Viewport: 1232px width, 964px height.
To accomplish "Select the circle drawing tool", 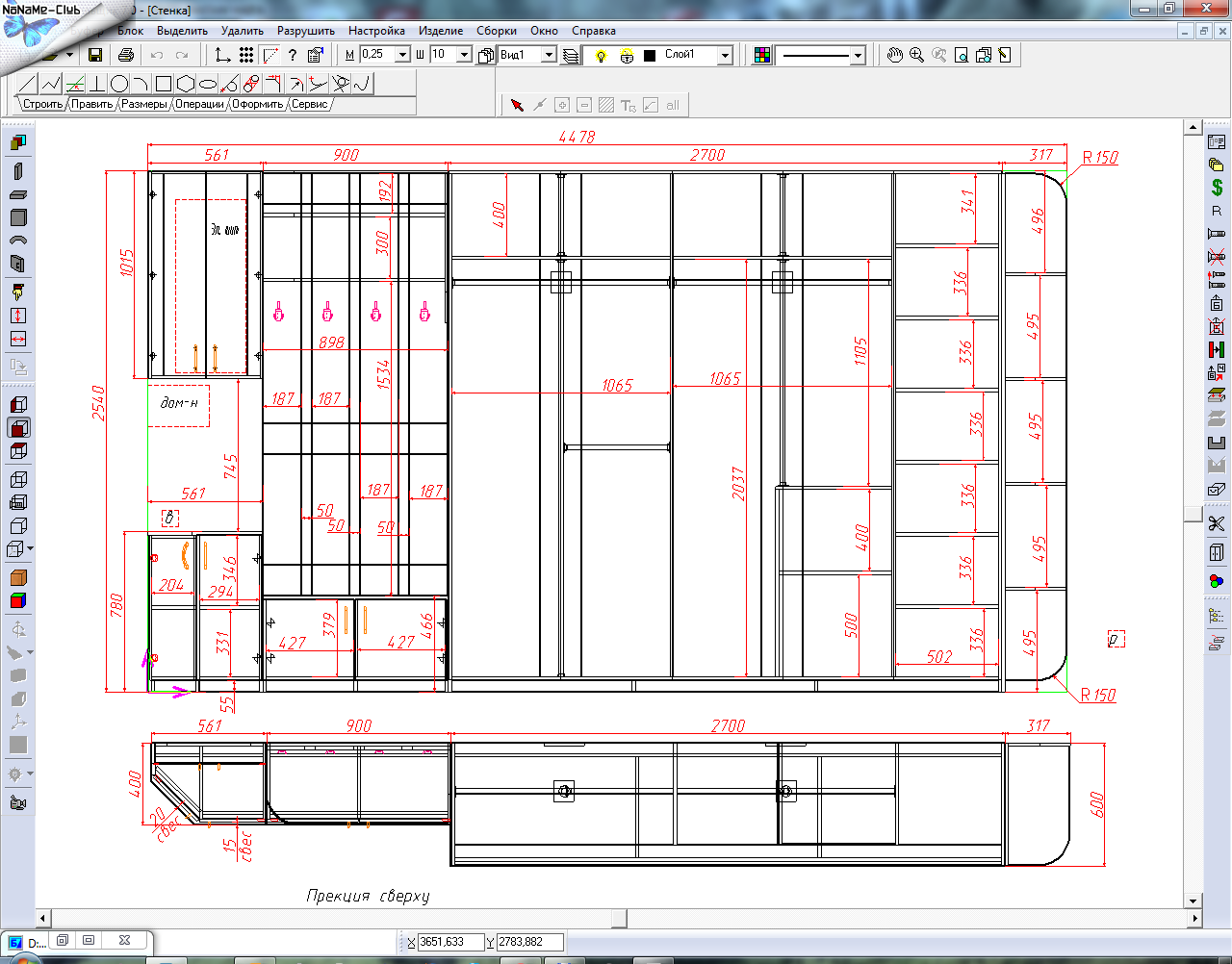I will 119,84.
